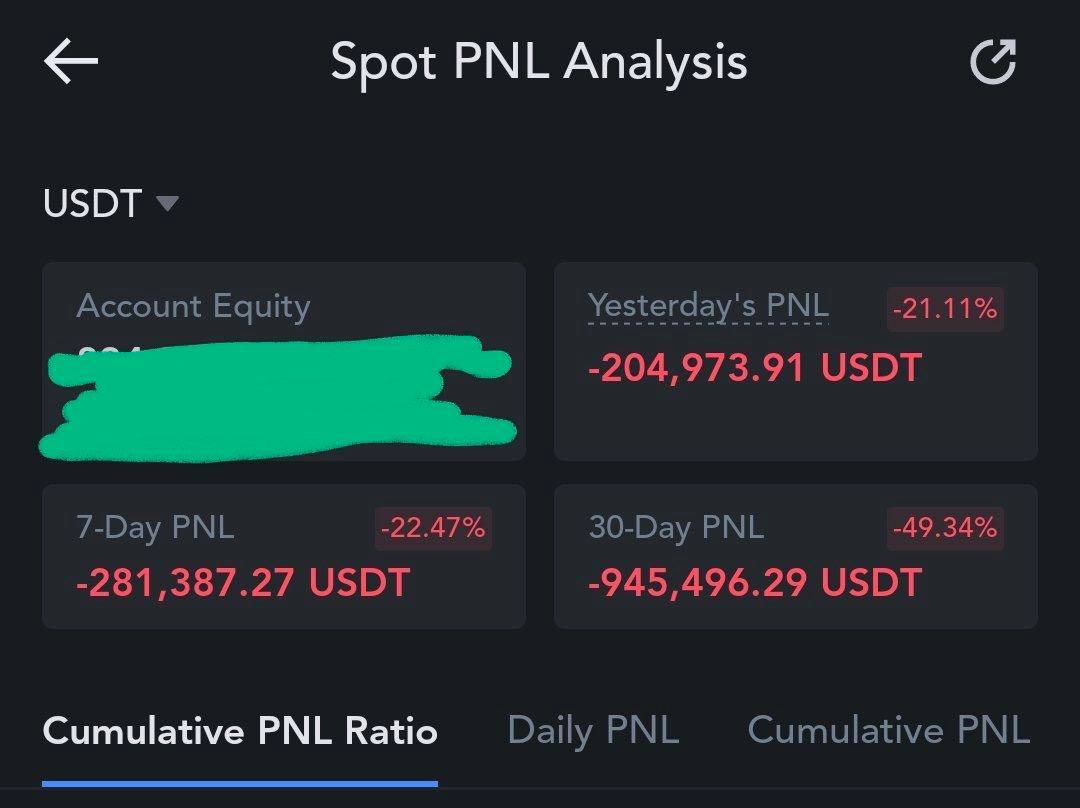Screen dimensions: 1080x808
Task: Select the Cumulative PNL Ratio tab
Action: 240,732
